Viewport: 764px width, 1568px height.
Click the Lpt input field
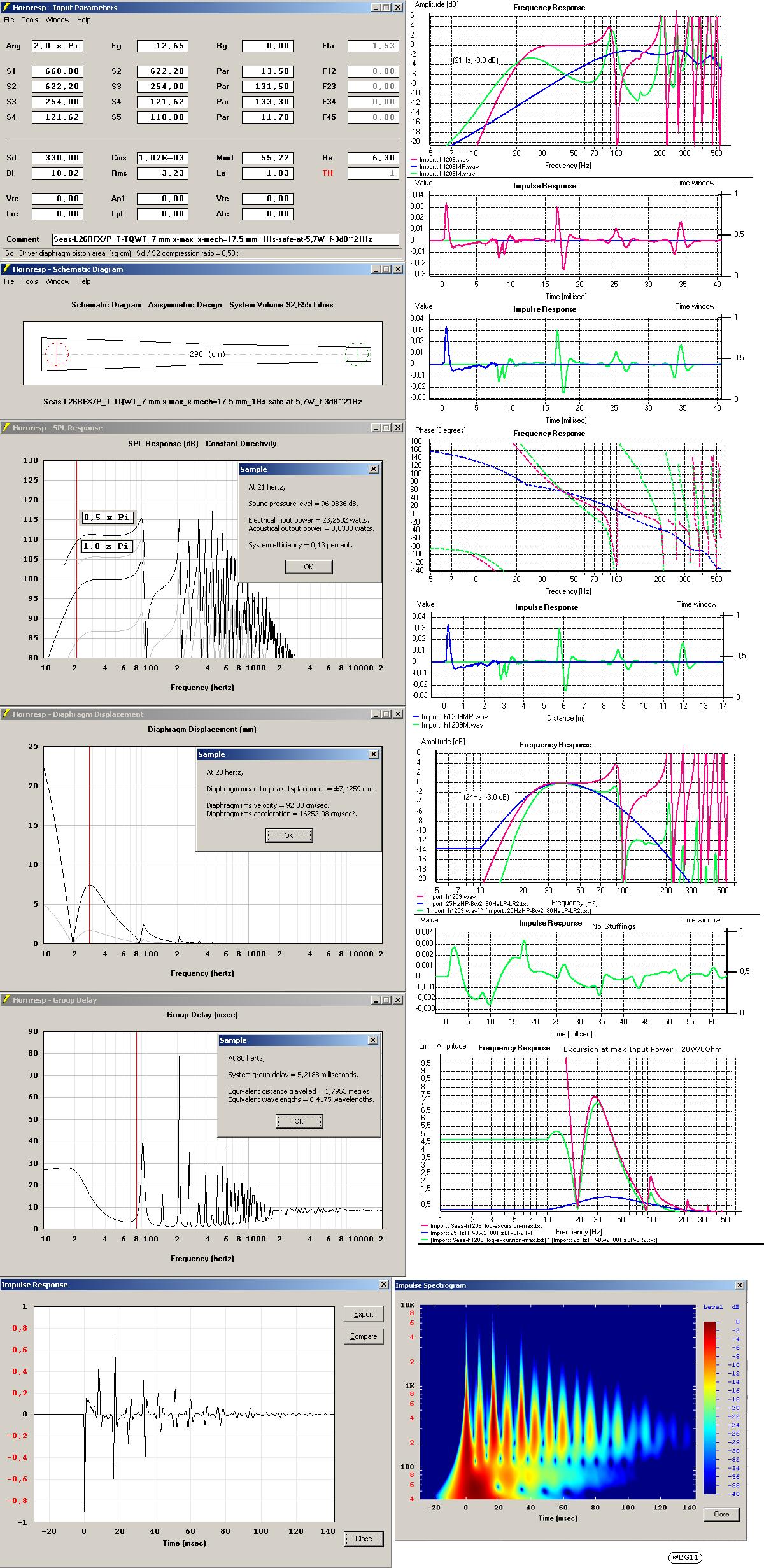(162, 214)
